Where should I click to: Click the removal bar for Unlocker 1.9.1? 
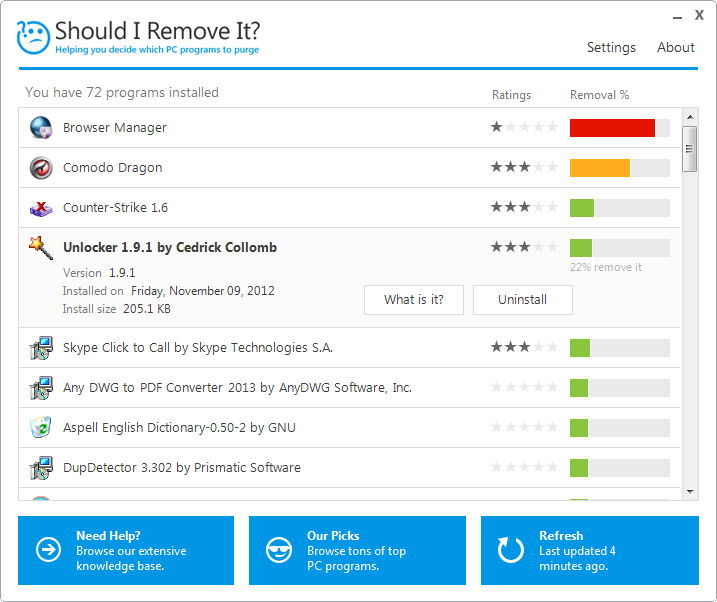pyautogui.click(x=620, y=248)
